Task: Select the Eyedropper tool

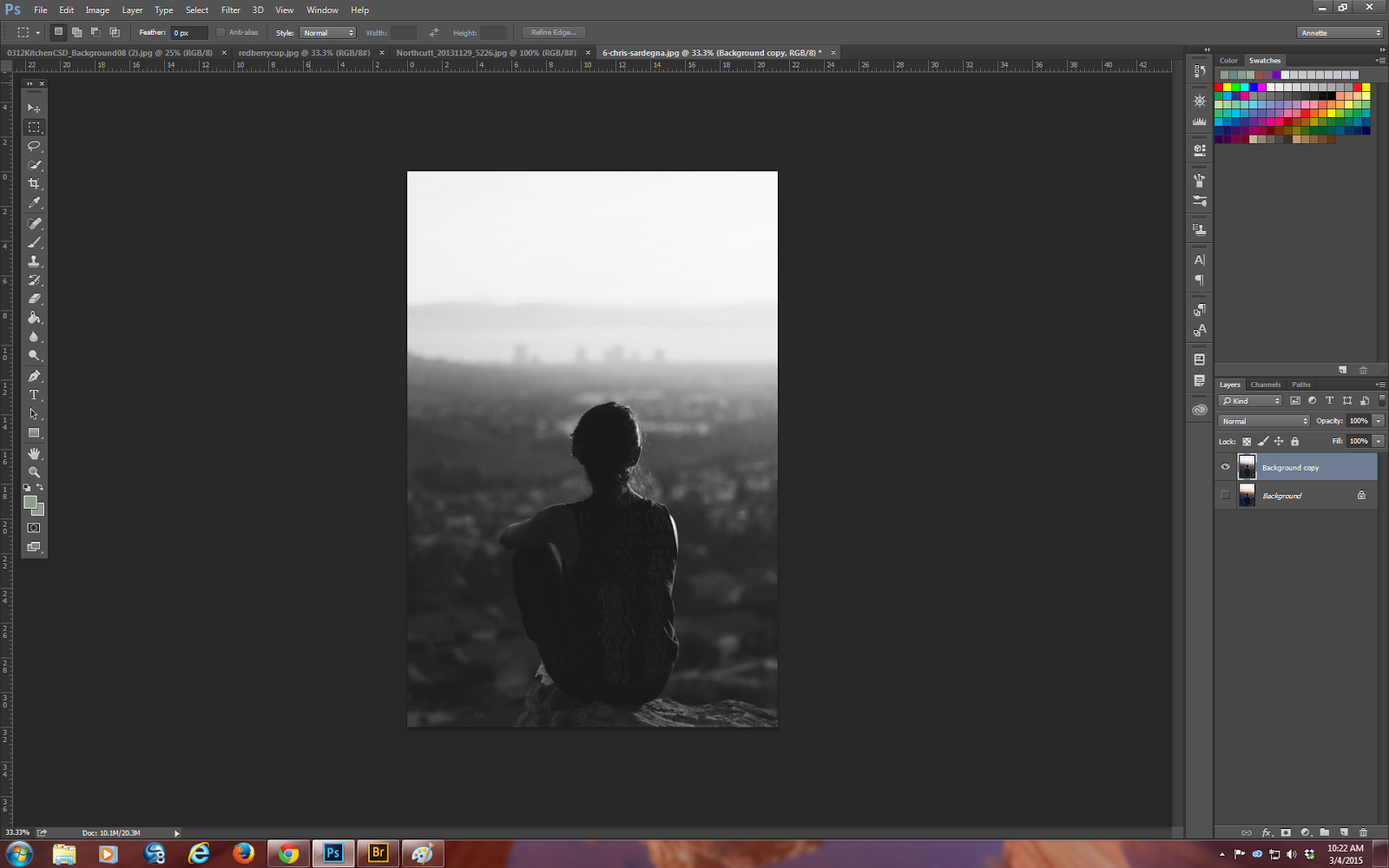Action: point(34,203)
